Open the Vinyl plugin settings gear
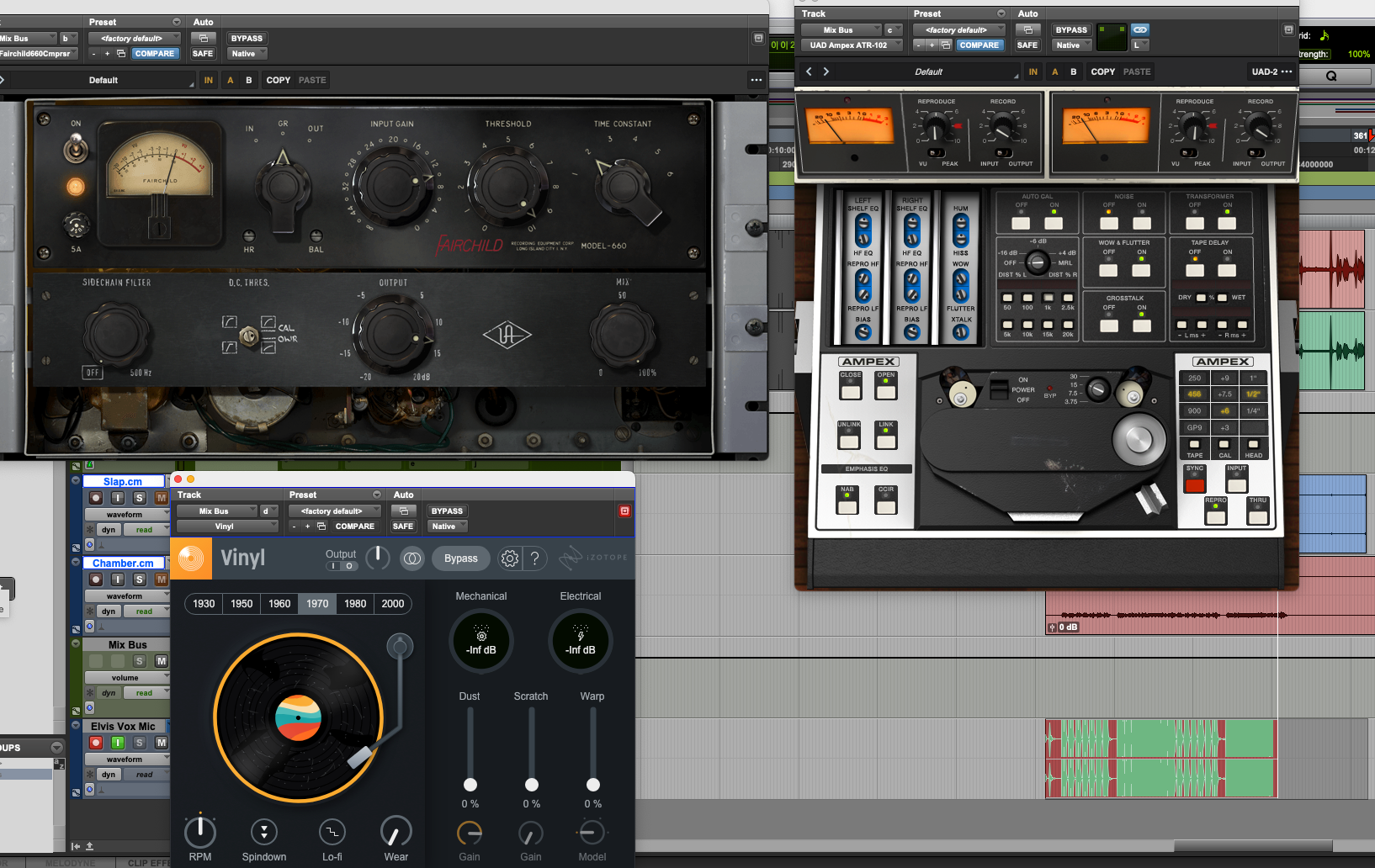The height and width of the screenshot is (868, 1375). pyautogui.click(x=510, y=558)
